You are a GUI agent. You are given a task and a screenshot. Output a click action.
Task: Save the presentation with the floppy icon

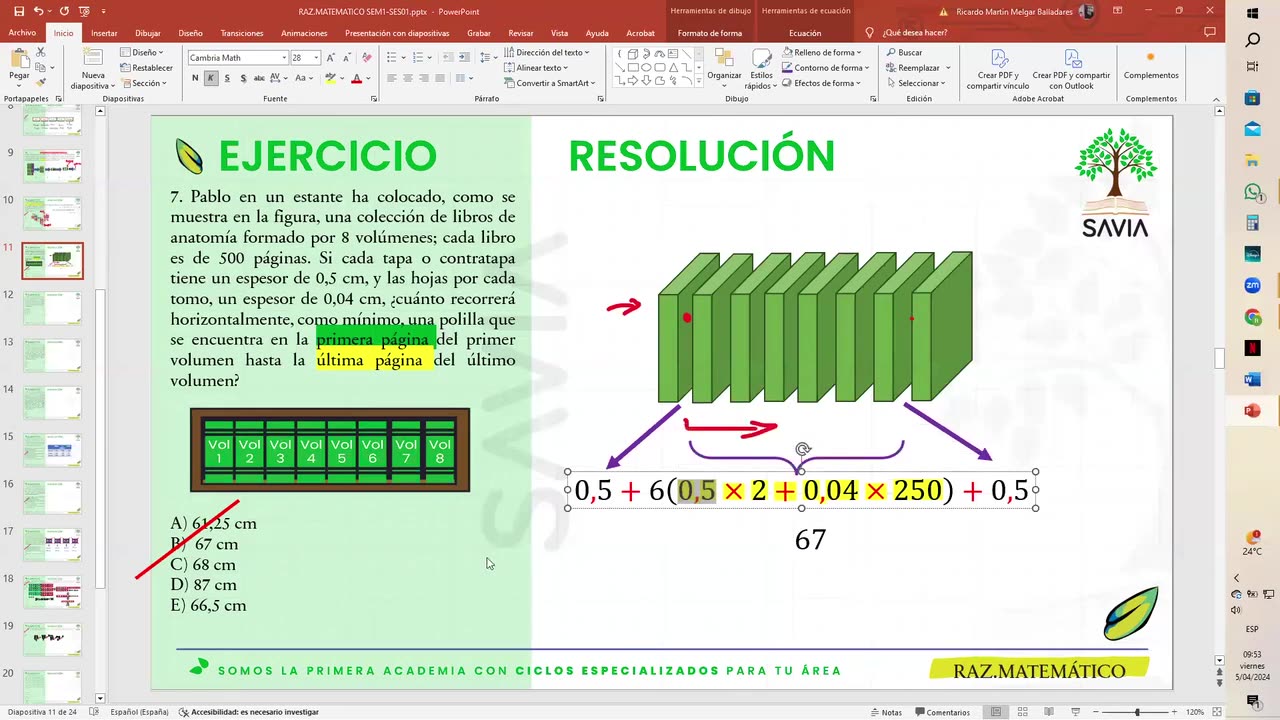point(19,11)
